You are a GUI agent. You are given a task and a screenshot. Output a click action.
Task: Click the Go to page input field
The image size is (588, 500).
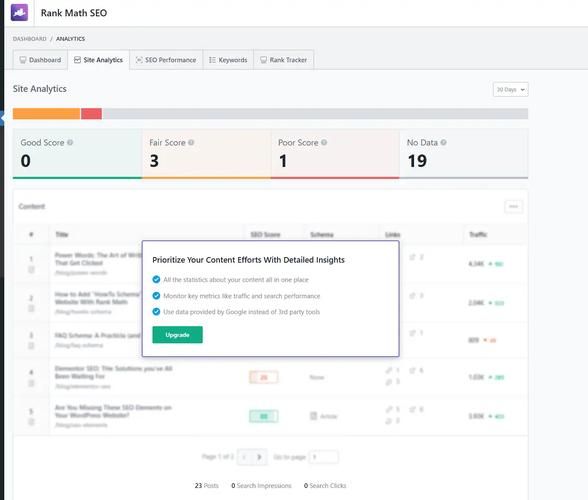coord(324,457)
